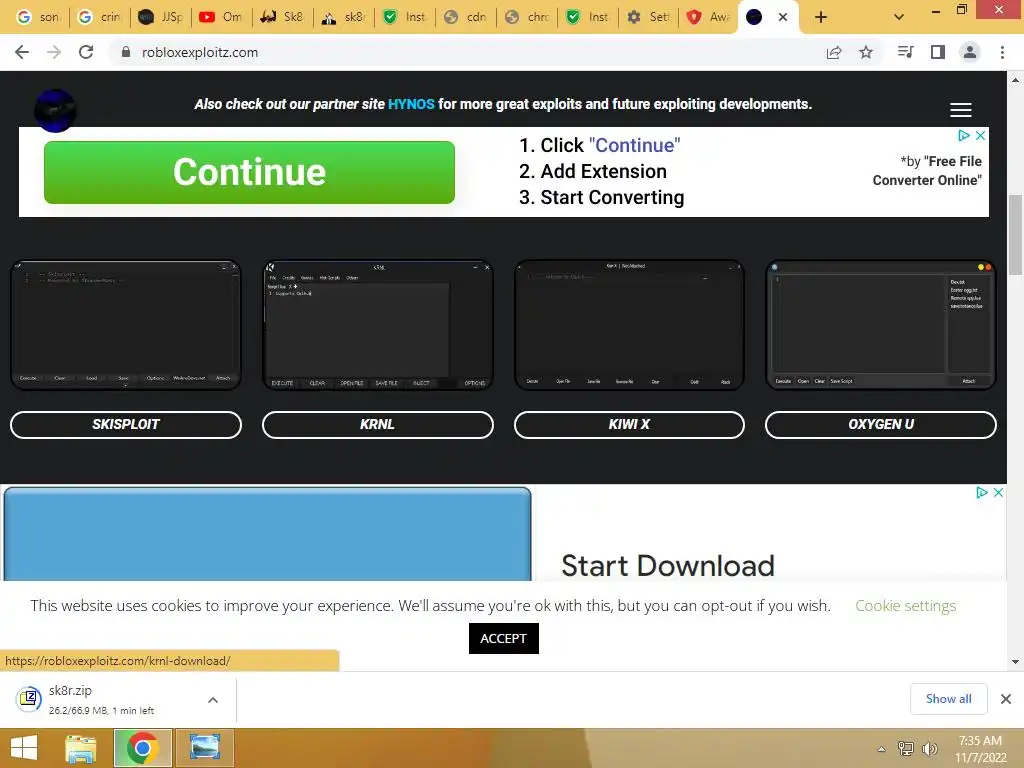Viewport: 1024px width, 768px height.
Task: Click Show all downloads
Action: tap(948, 699)
